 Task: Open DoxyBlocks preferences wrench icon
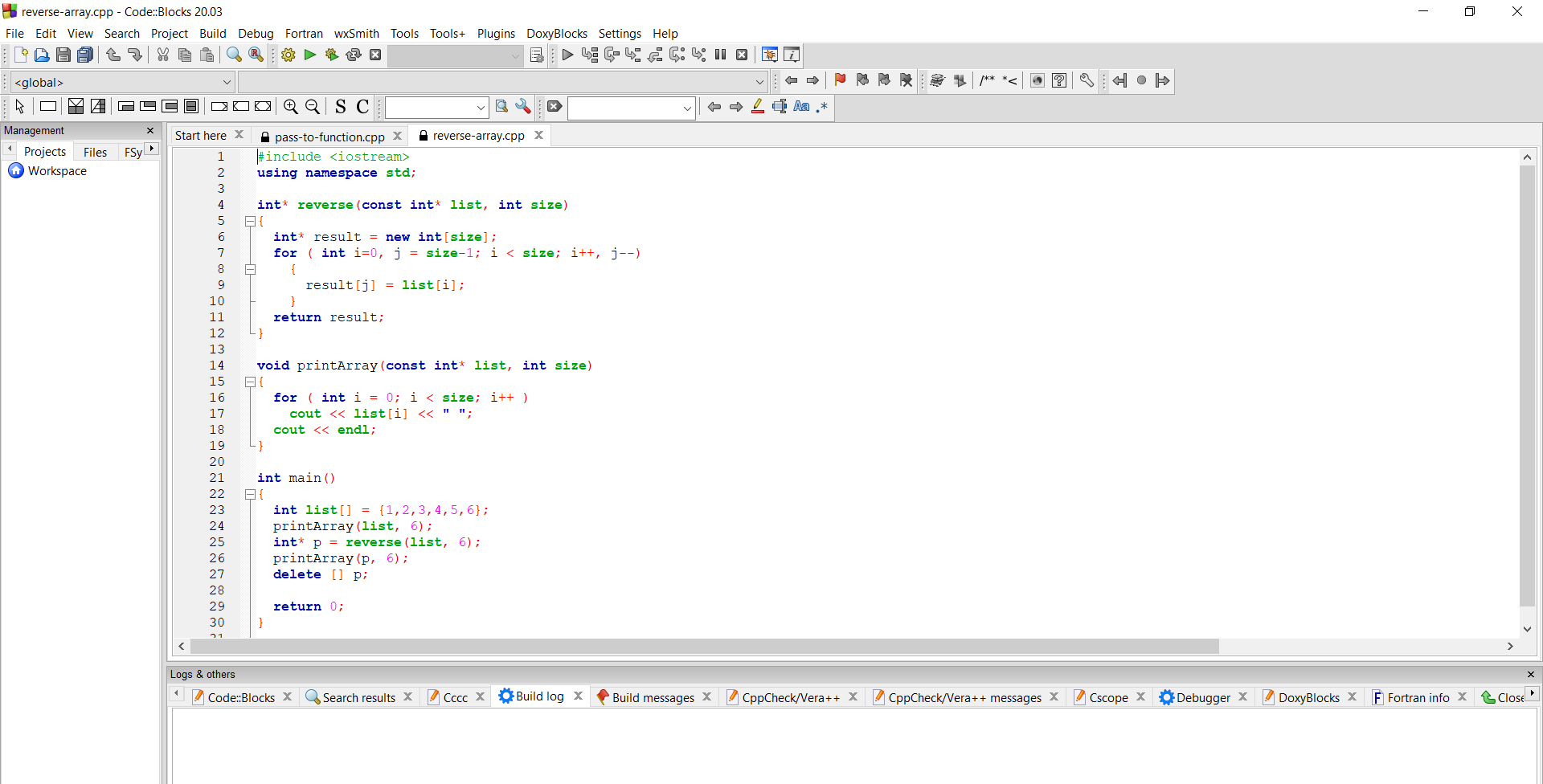[x=1087, y=80]
